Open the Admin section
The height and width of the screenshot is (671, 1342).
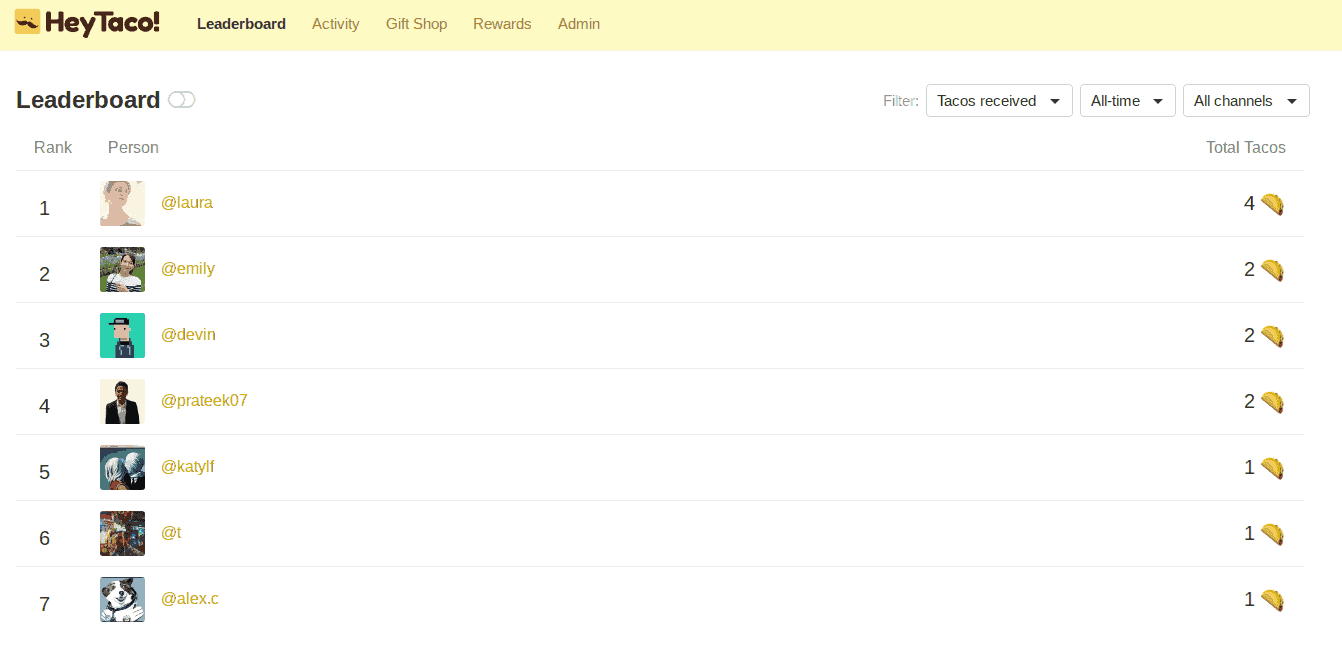[x=579, y=24]
